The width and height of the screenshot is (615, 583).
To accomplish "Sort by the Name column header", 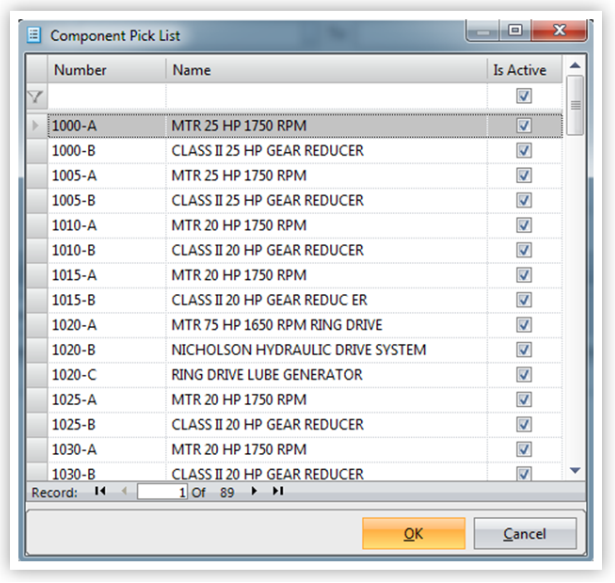I will point(326,70).
